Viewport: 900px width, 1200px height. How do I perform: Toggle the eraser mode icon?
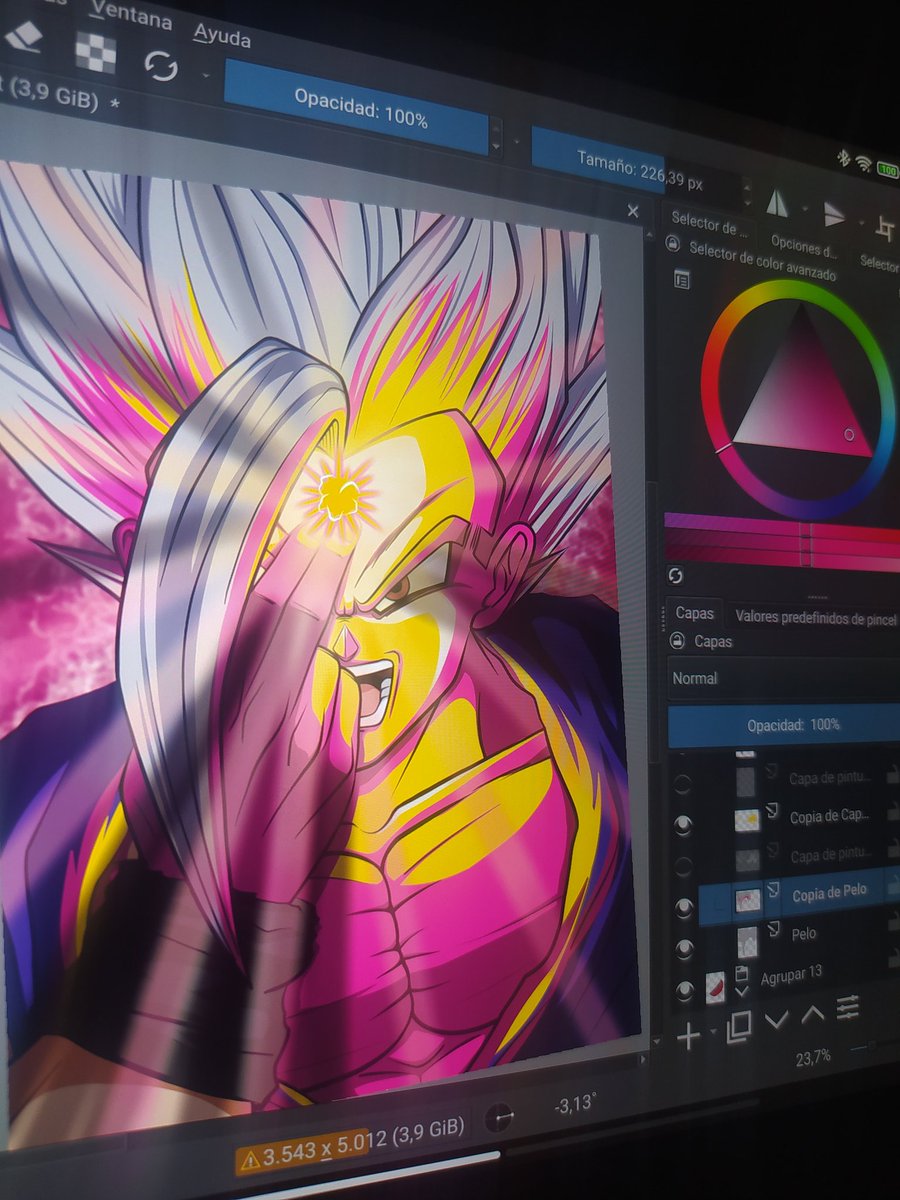(x=22, y=37)
